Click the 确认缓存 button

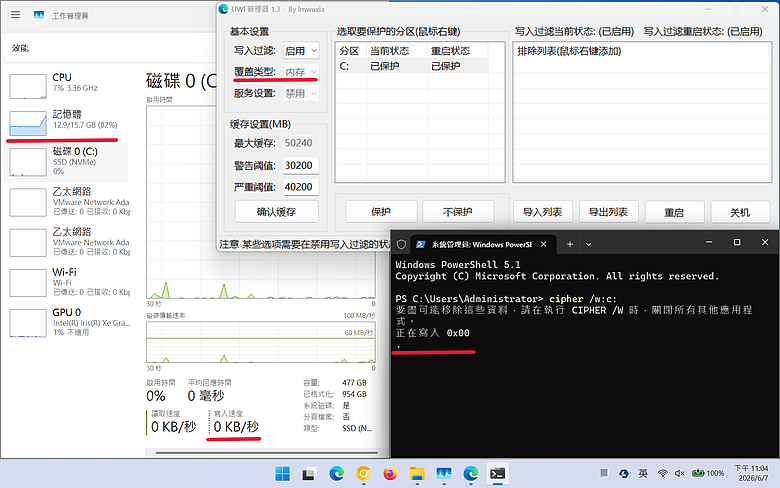pyautogui.click(x=277, y=212)
